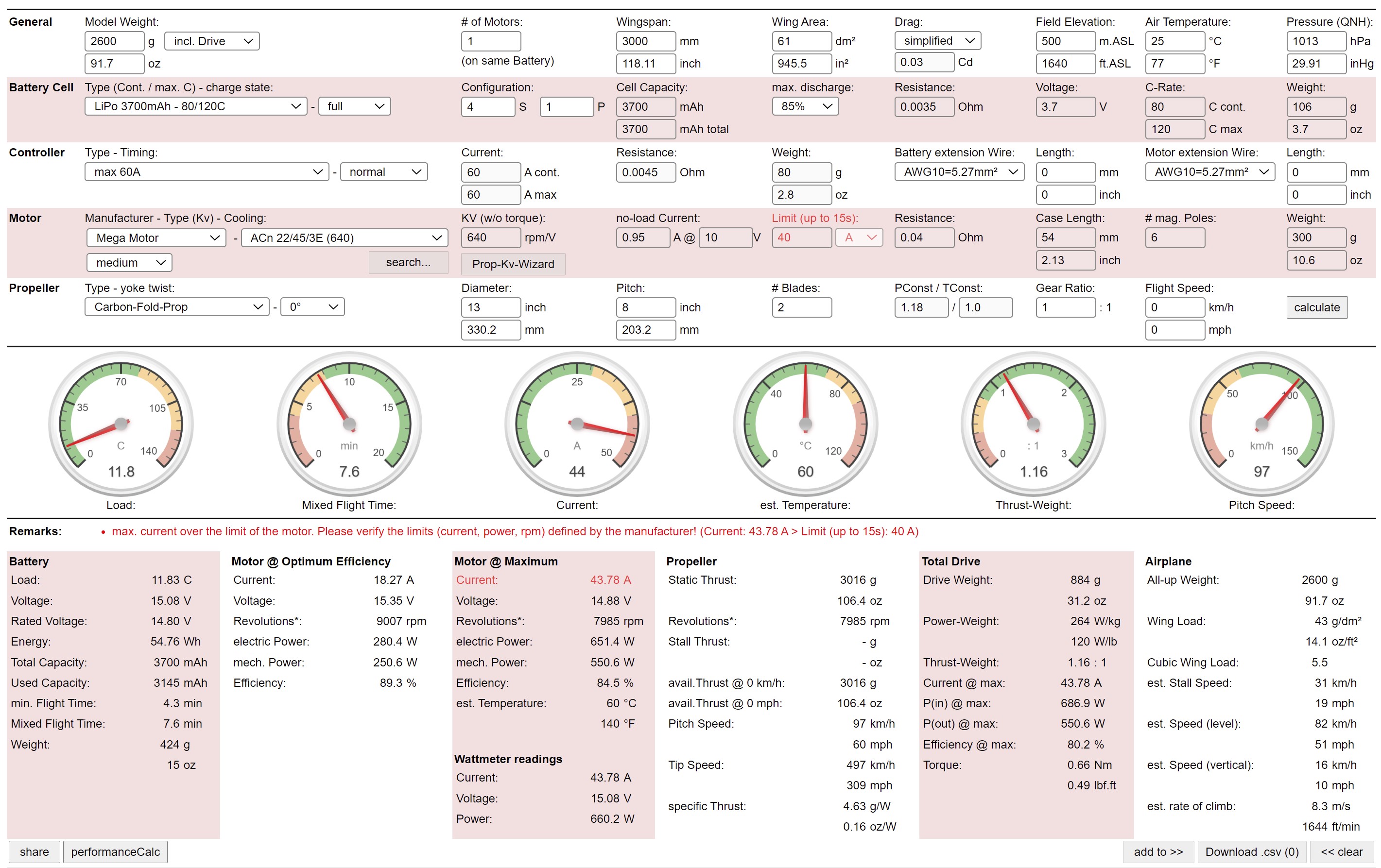
Task: Click the Thrust-Weight gauge
Action: (x=1034, y=424)
